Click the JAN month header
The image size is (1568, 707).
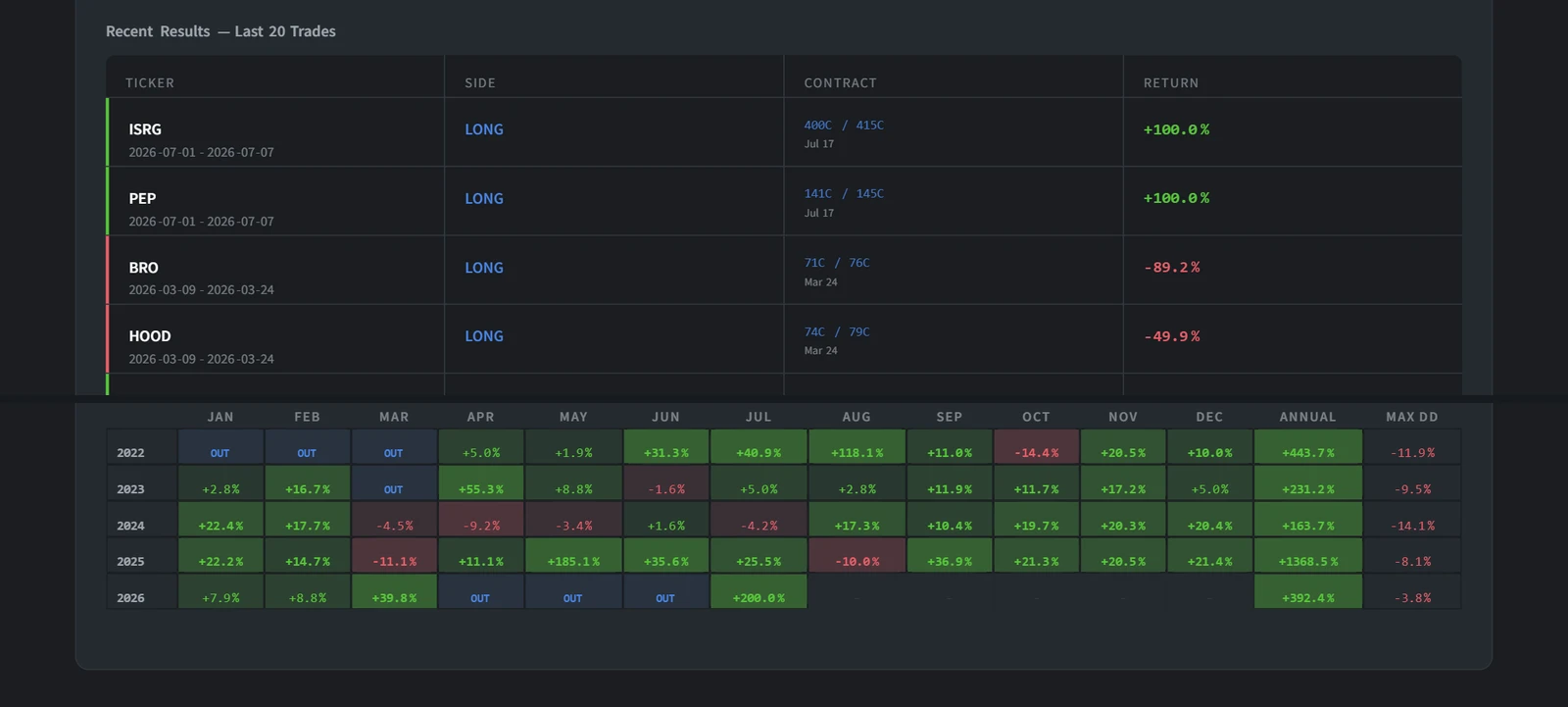(220, 417)
